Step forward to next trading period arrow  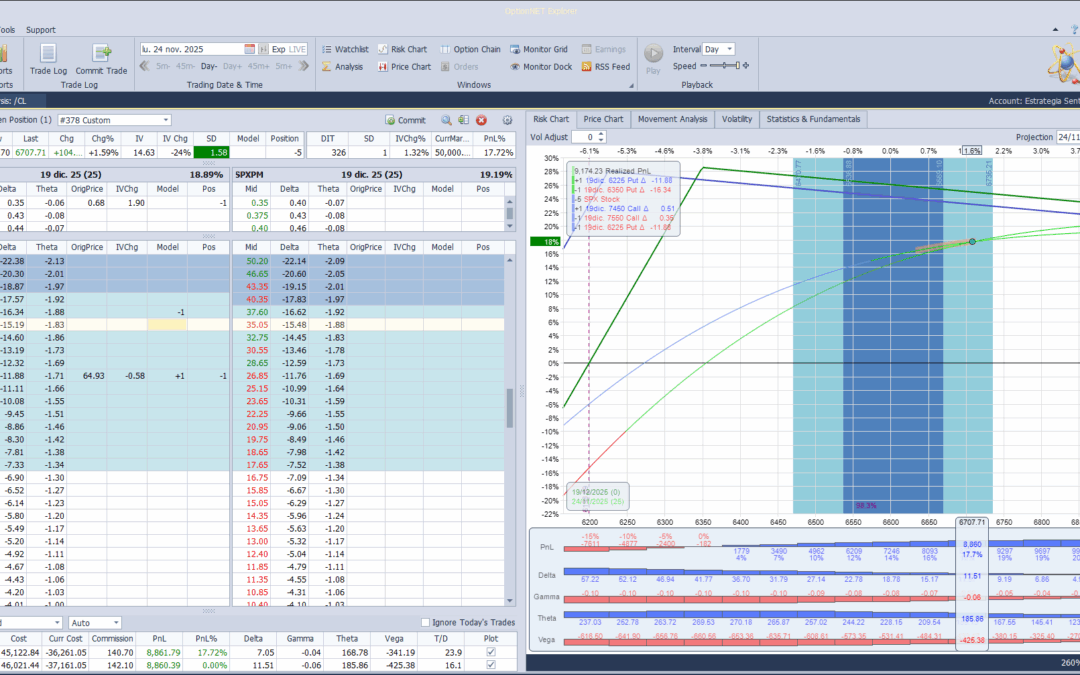[304, 66]
